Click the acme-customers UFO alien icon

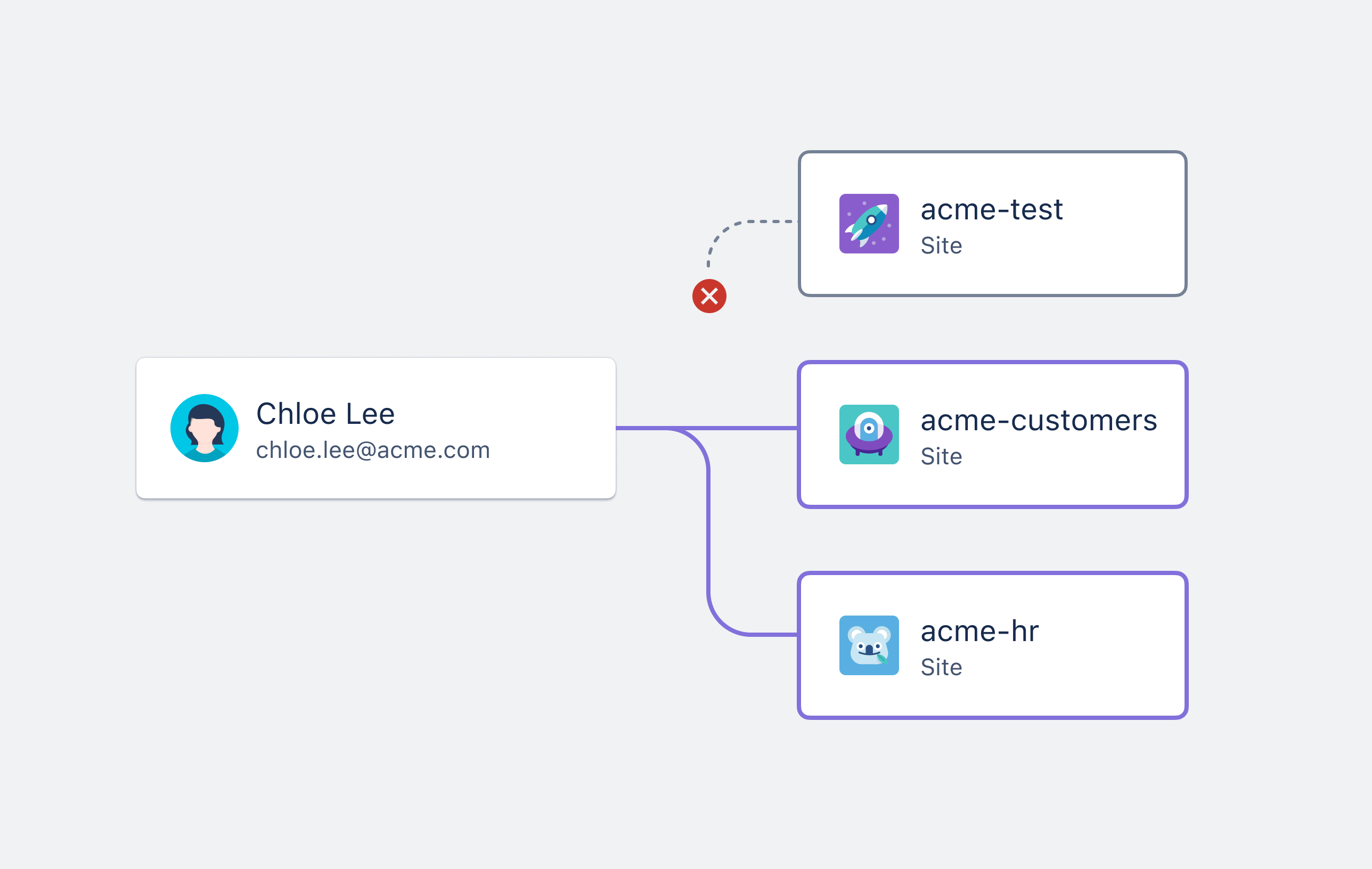click(x=869, y=434)
